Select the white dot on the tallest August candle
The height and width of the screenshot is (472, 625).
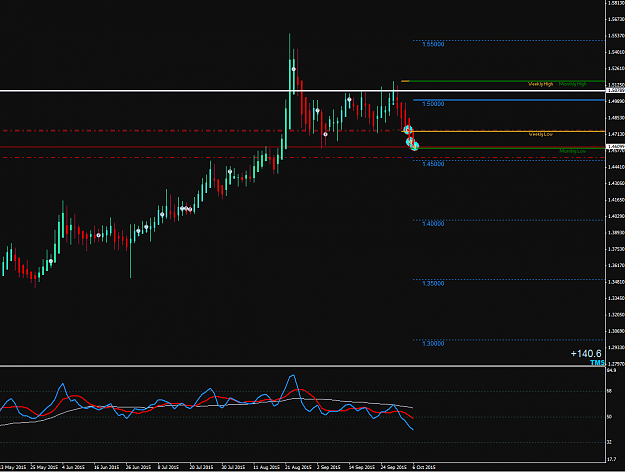click(x=294, y=69)
